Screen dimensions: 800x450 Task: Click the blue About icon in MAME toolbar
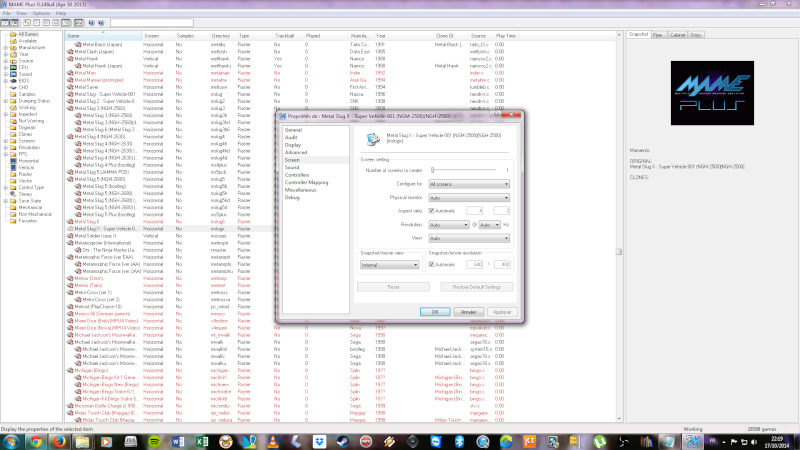pos(91,23)
